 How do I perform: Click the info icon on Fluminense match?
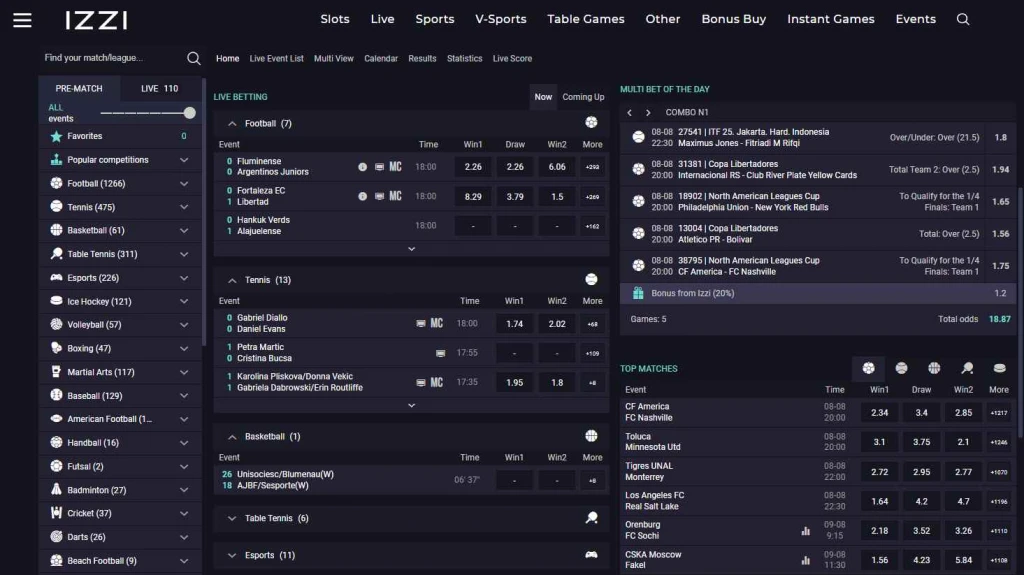pos(363,167)
